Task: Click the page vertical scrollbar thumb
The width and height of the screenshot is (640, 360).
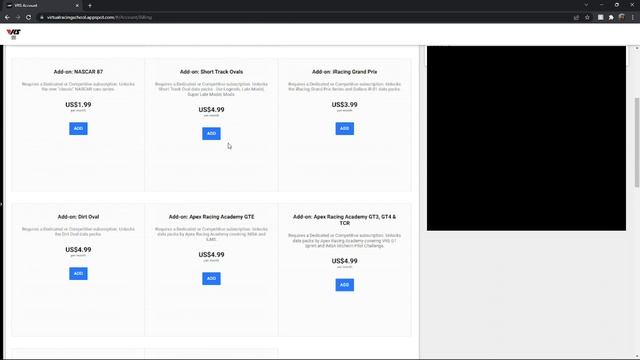Action: 637,143
